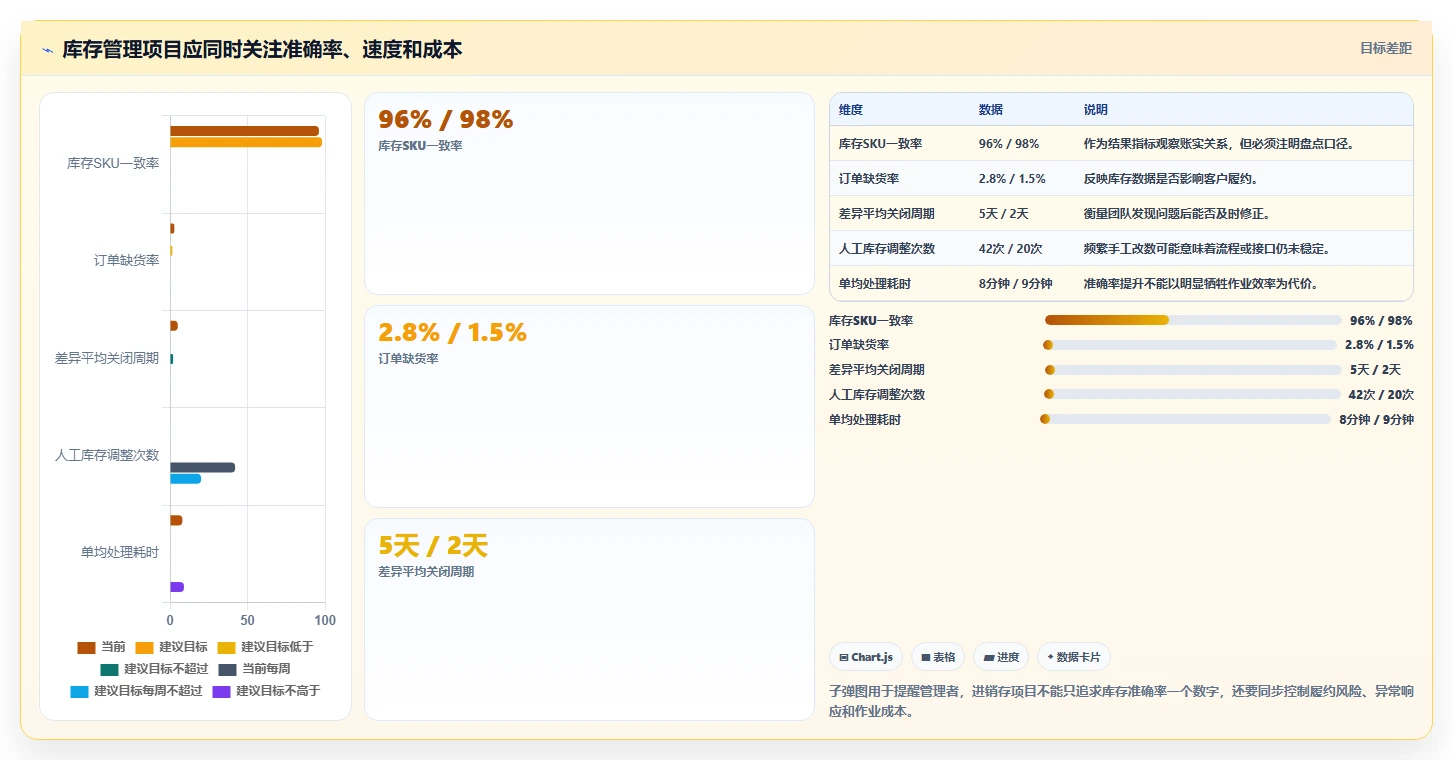Click the lightning icon beside the slide title
Screen dimensions: 1453x760
(47, 50)
